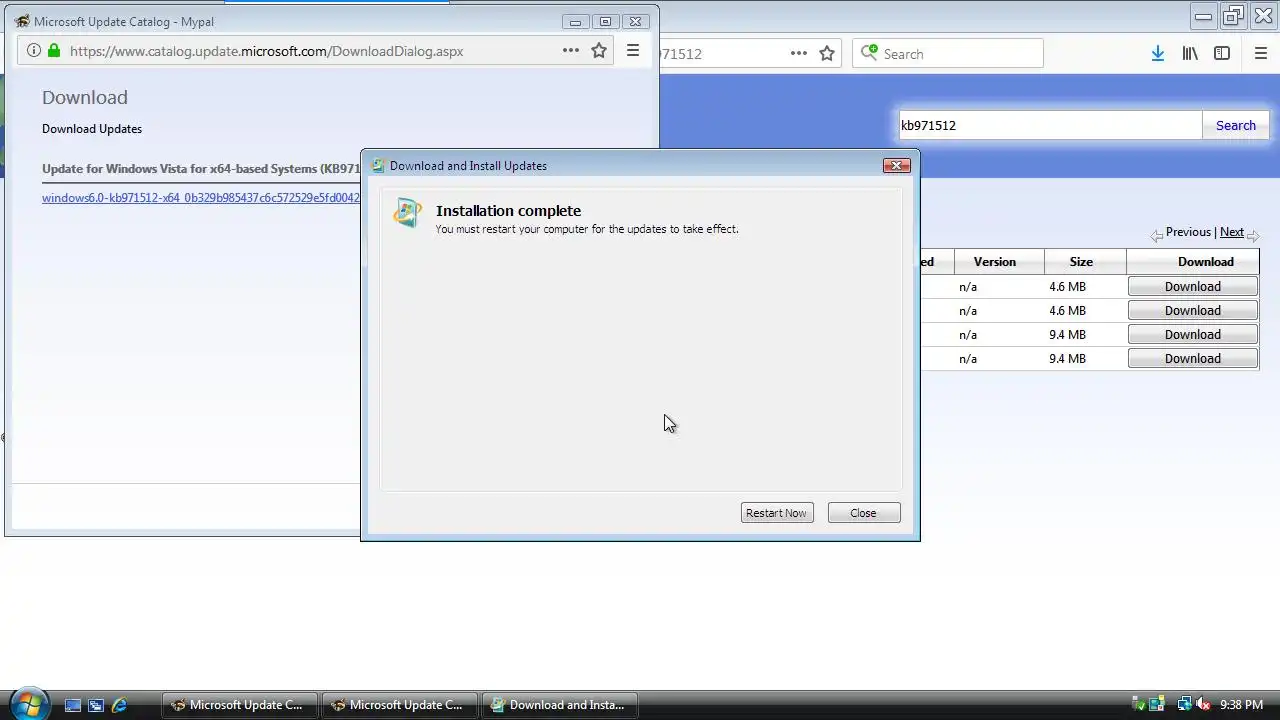
Task: Minimize the Microsoft Update Catalog Mypal dialog window
Action: click(575, 21)
